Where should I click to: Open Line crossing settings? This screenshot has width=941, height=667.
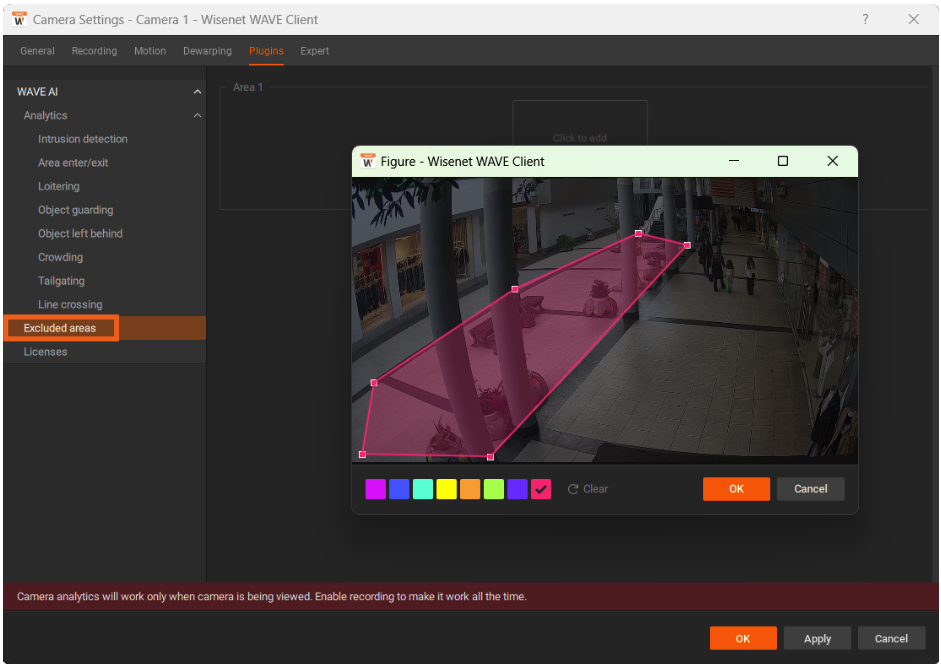click(70, 304)
